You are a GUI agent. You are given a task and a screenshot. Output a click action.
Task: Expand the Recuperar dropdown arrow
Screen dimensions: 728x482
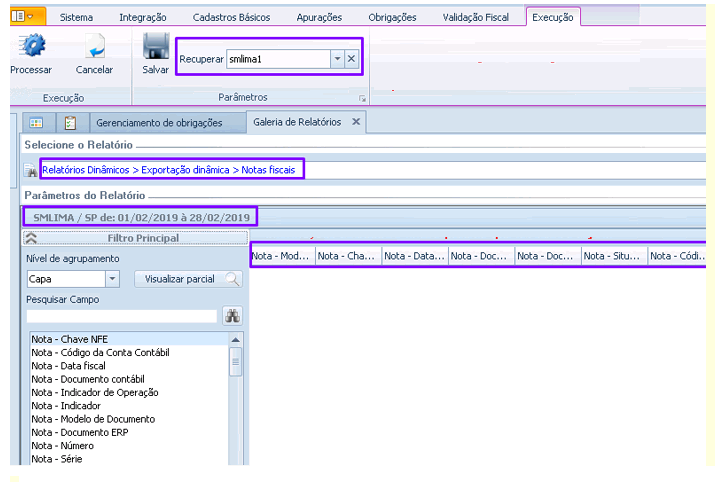coord(337,59)
